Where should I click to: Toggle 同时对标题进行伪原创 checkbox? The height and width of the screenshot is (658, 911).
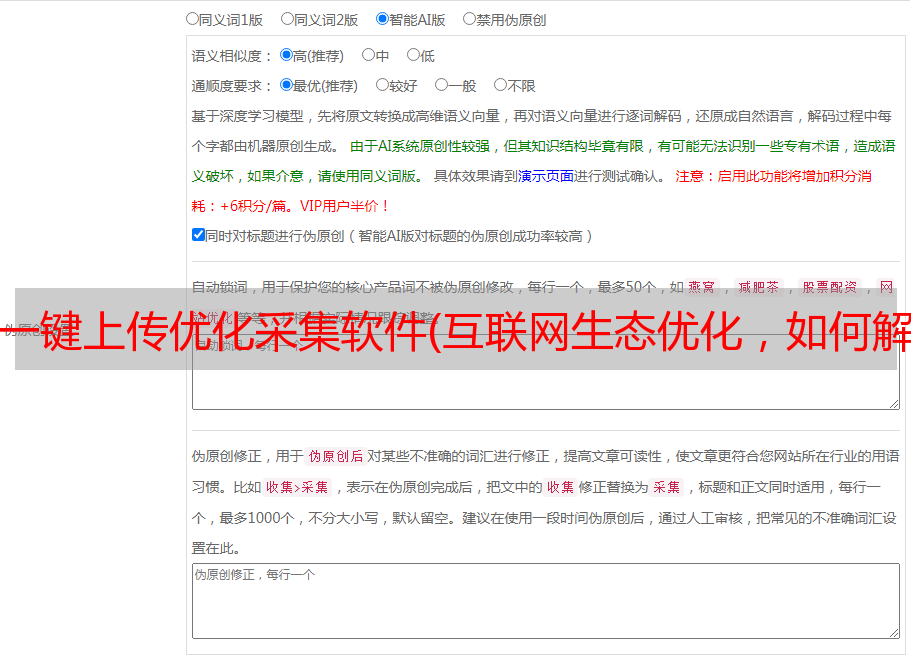pyautogui.click(x=198, y=235)
